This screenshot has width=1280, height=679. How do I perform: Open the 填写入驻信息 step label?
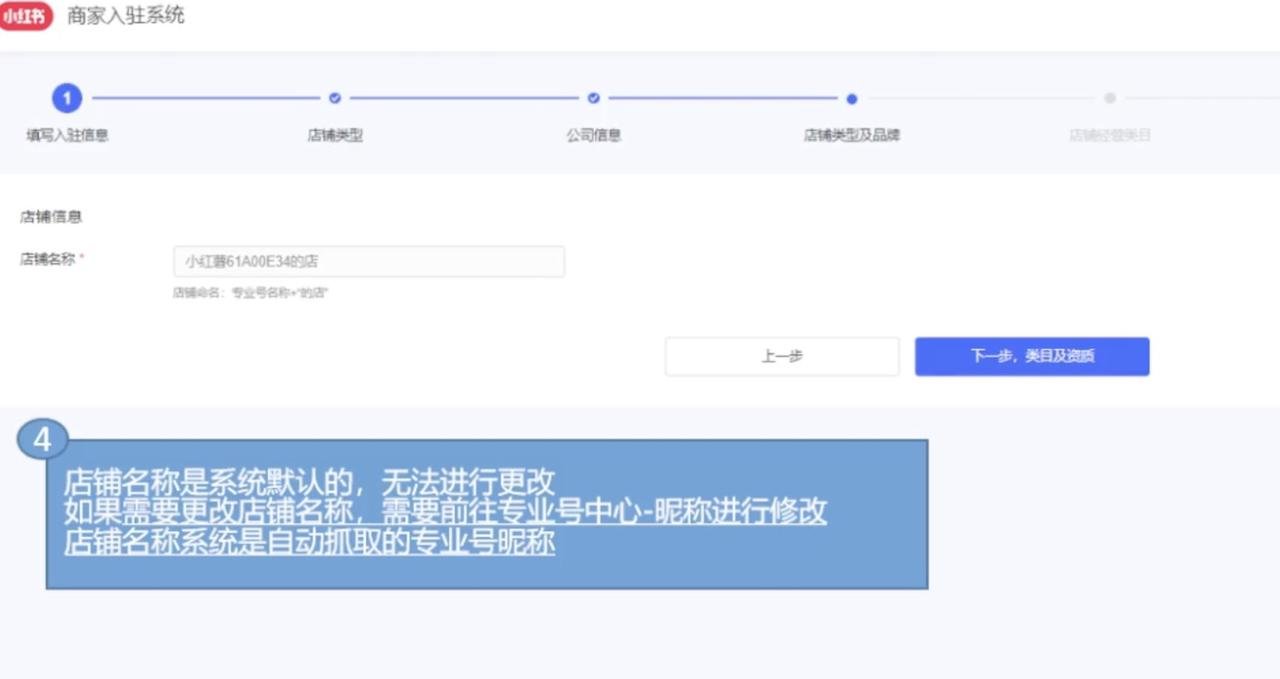67,135
